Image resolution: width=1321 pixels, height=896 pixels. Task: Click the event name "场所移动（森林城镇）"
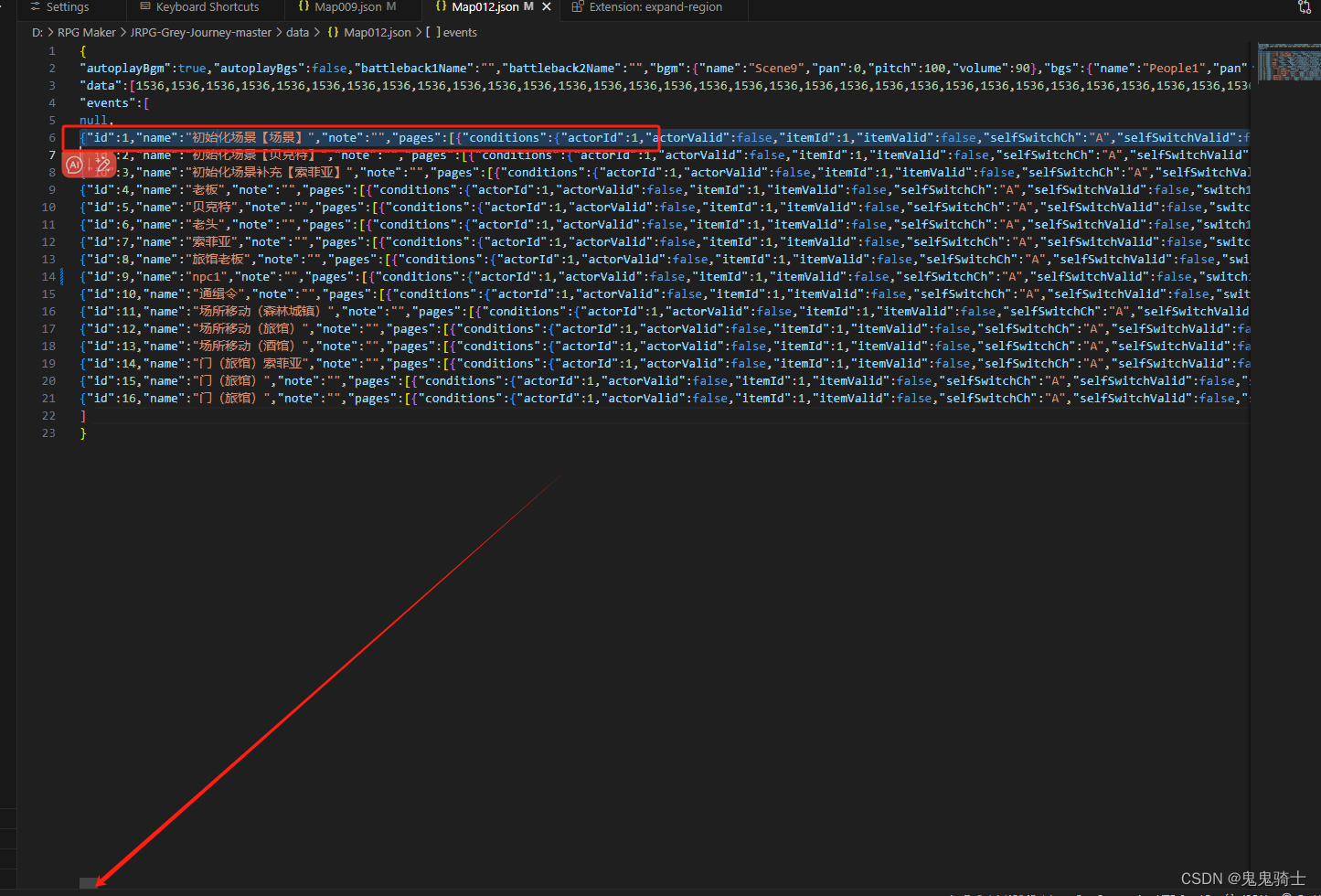coord(264,312)
